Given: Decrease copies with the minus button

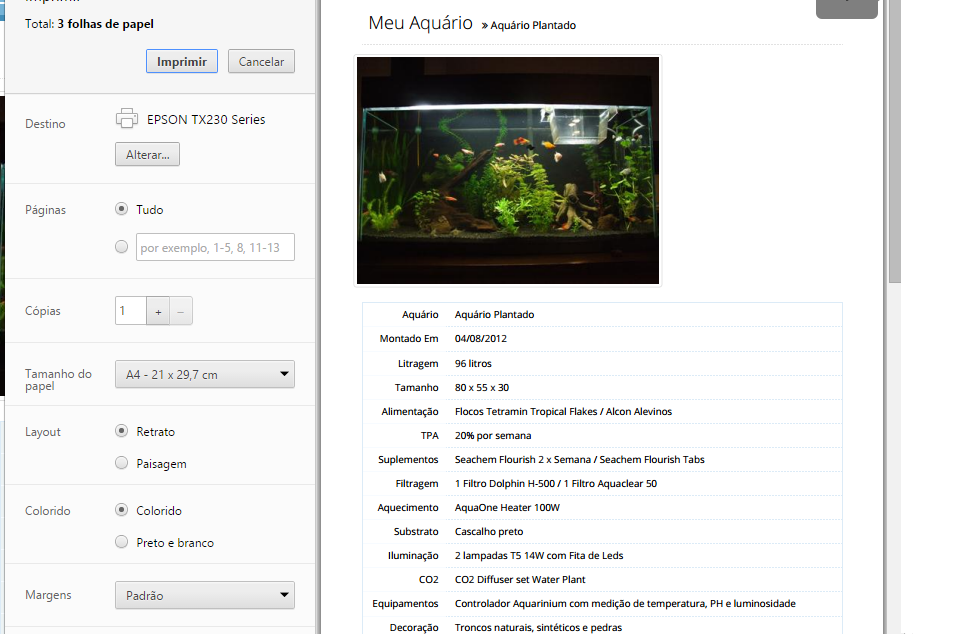Looking at the screenshot, I should (181, 311).
